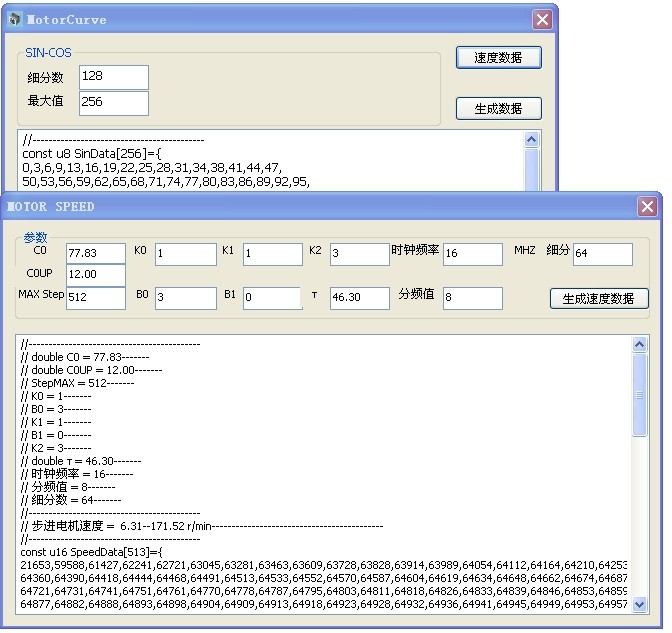The height and width of the screenshot is (633, 672).
Task: Click the 分频值 field showing 8
Action: 473,298
